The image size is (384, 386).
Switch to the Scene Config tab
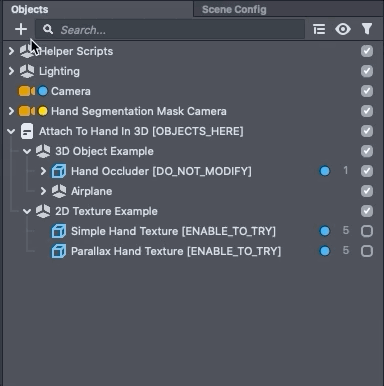tap(234, 9)
